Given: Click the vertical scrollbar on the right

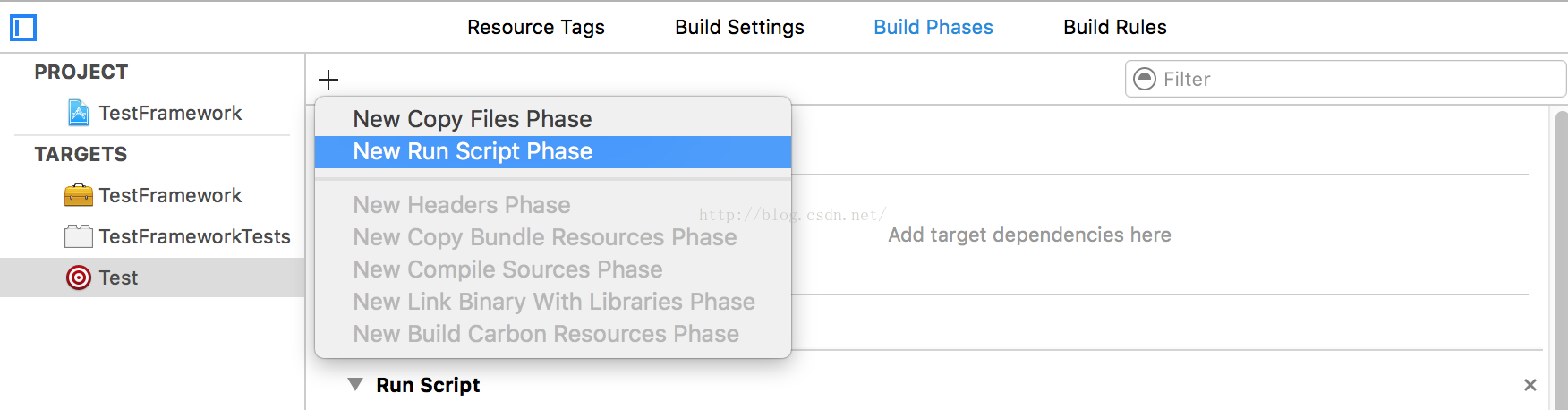Looking at the screenshot, I should [x=1561, y=260].
